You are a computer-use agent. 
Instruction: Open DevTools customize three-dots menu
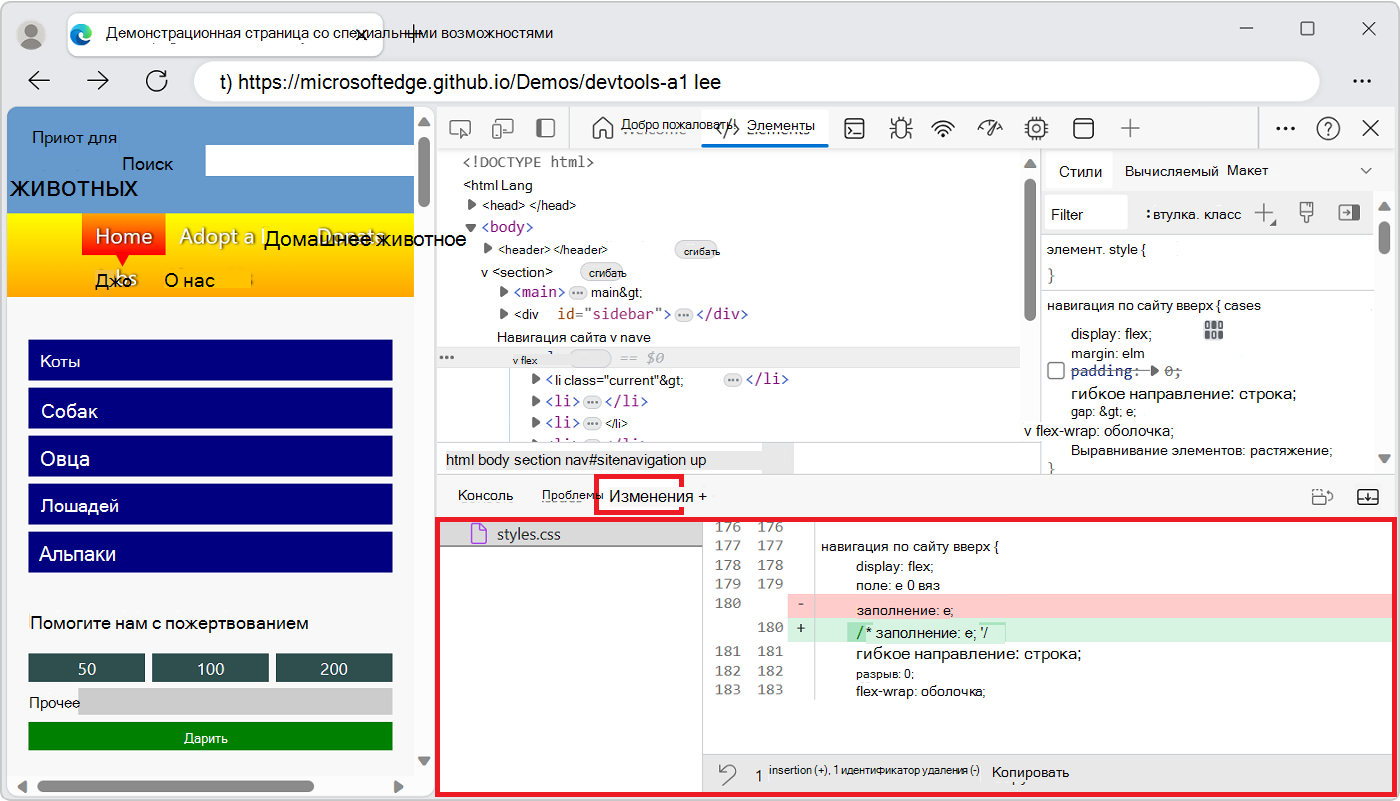click(x=1286, y=128)
